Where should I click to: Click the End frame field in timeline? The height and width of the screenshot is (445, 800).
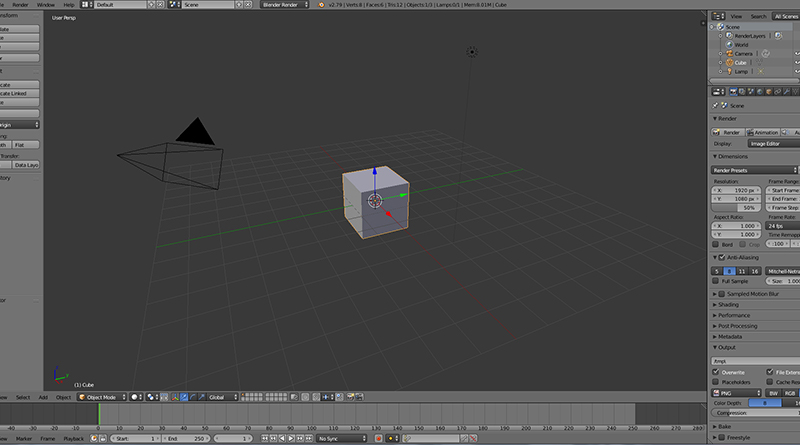(x=184, y=438)
